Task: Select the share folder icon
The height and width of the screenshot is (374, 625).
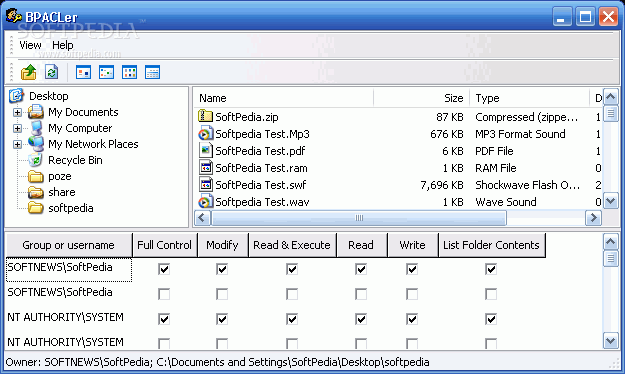Action: click(x=35, y=192)
